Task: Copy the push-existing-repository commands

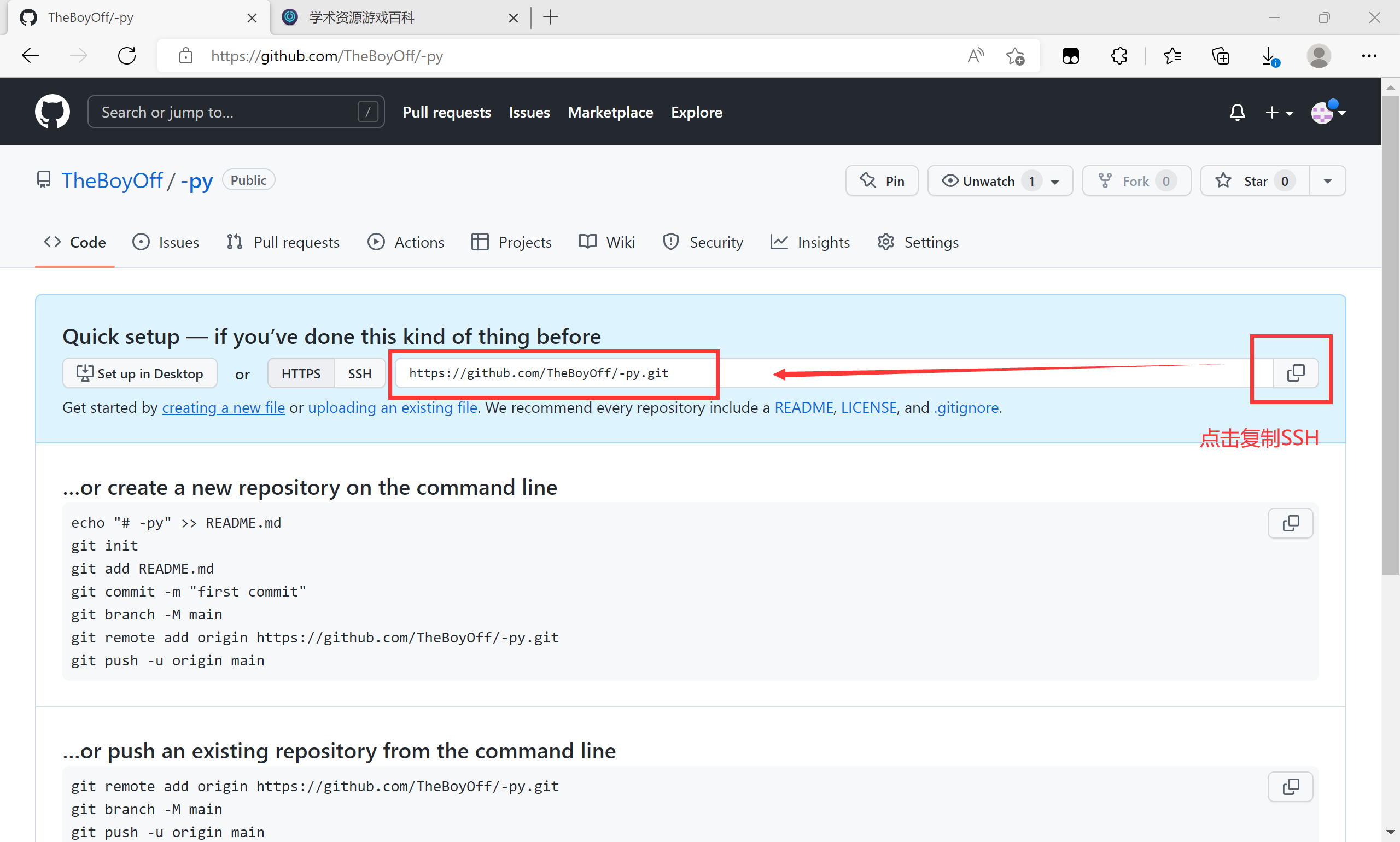Action: pyautogui.click(x=1290, y=786)
